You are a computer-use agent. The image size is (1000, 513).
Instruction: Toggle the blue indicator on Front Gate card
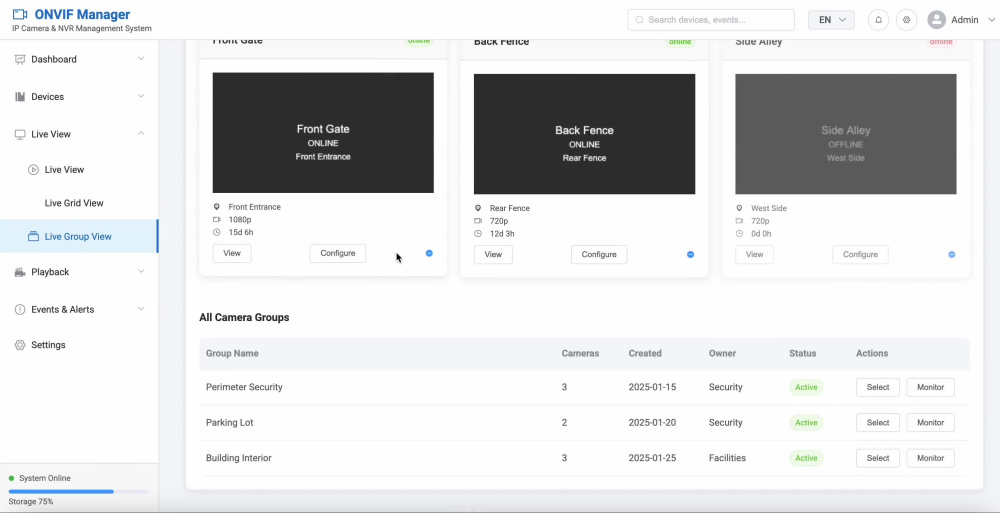[429, 253]
